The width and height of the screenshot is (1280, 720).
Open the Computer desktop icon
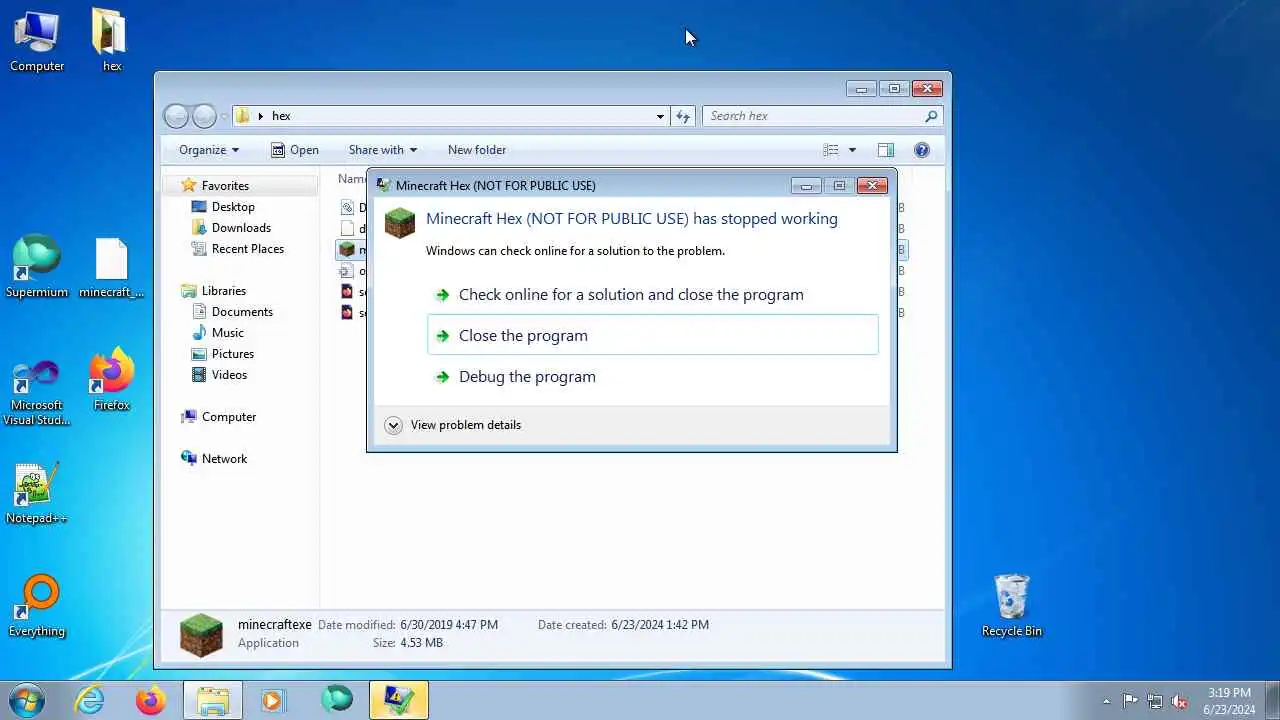click(37, 41)
